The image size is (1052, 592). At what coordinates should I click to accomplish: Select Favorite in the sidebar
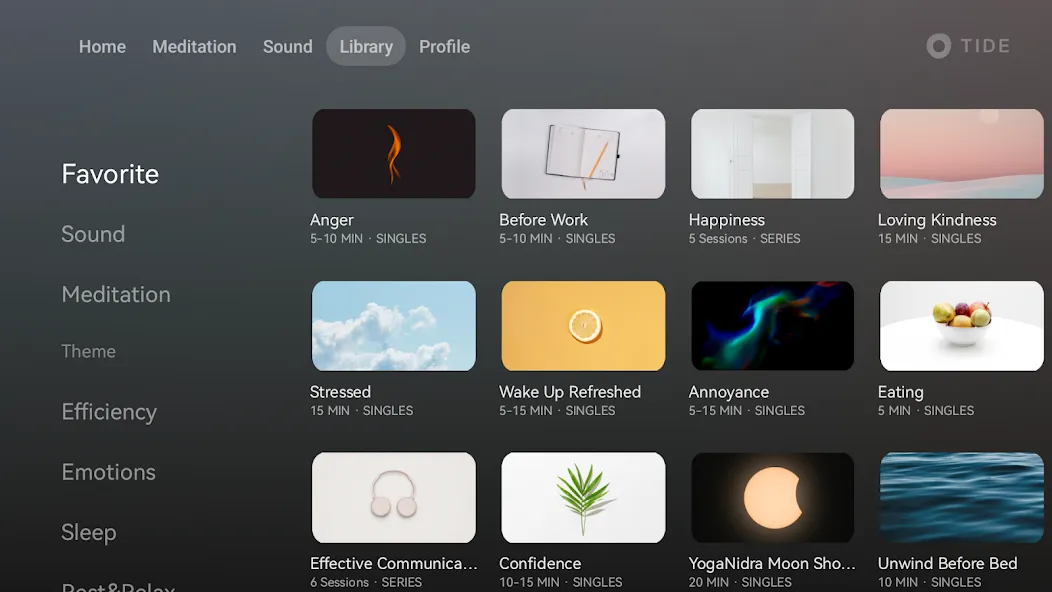110,174
